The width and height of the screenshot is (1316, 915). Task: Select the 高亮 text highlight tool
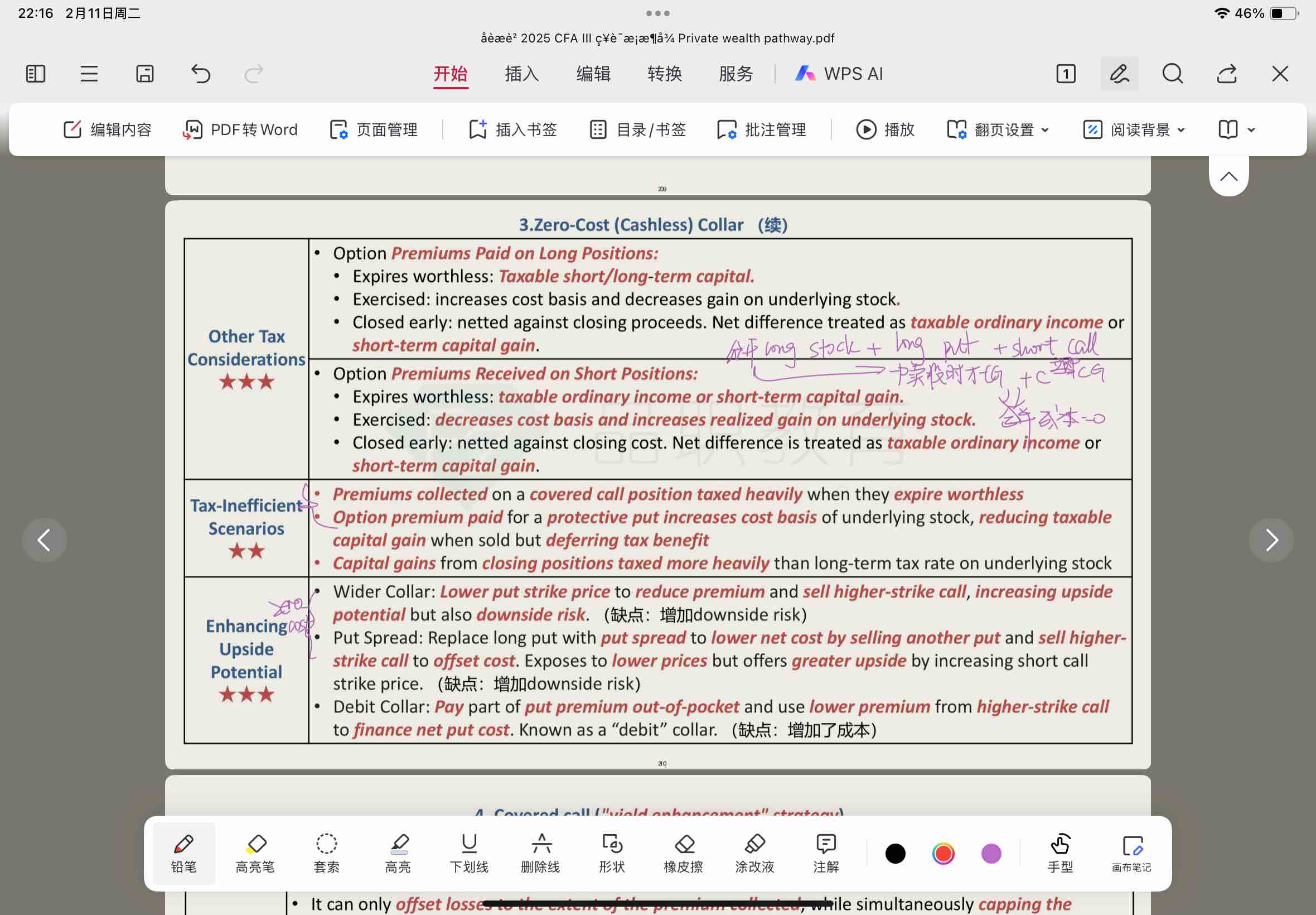tap(398, 854)
